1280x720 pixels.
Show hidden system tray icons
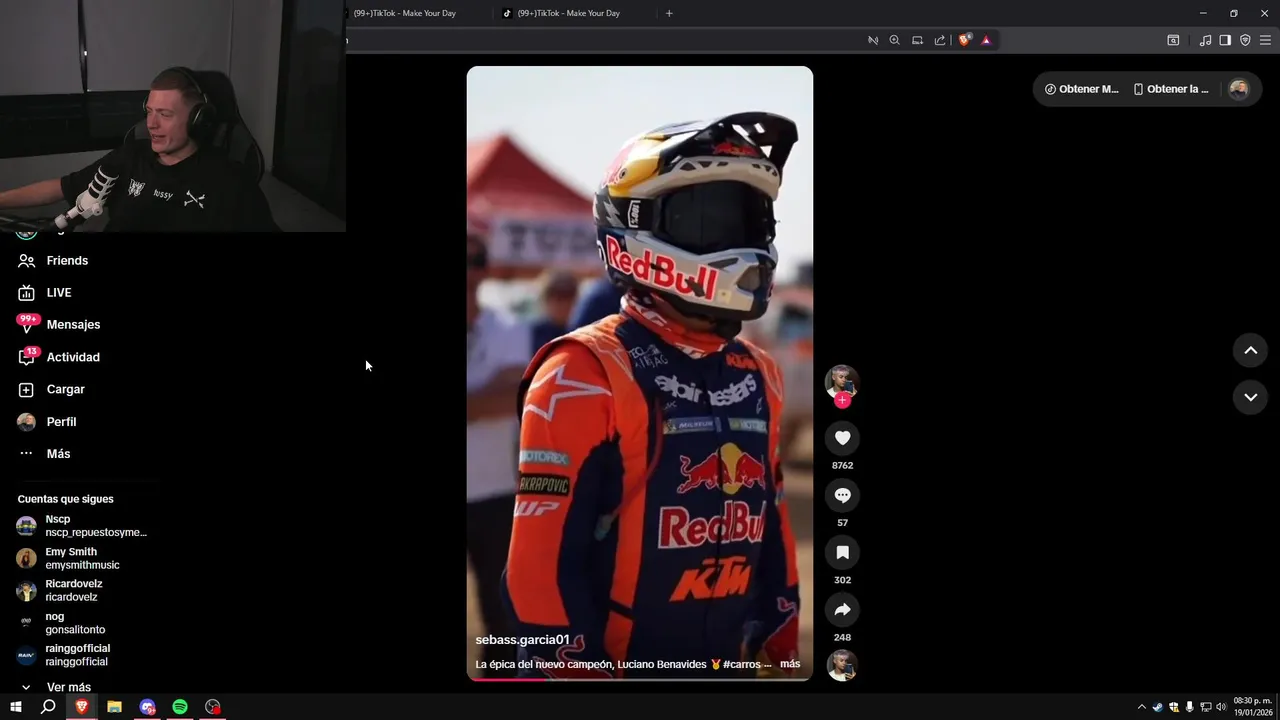(1142, 707)
